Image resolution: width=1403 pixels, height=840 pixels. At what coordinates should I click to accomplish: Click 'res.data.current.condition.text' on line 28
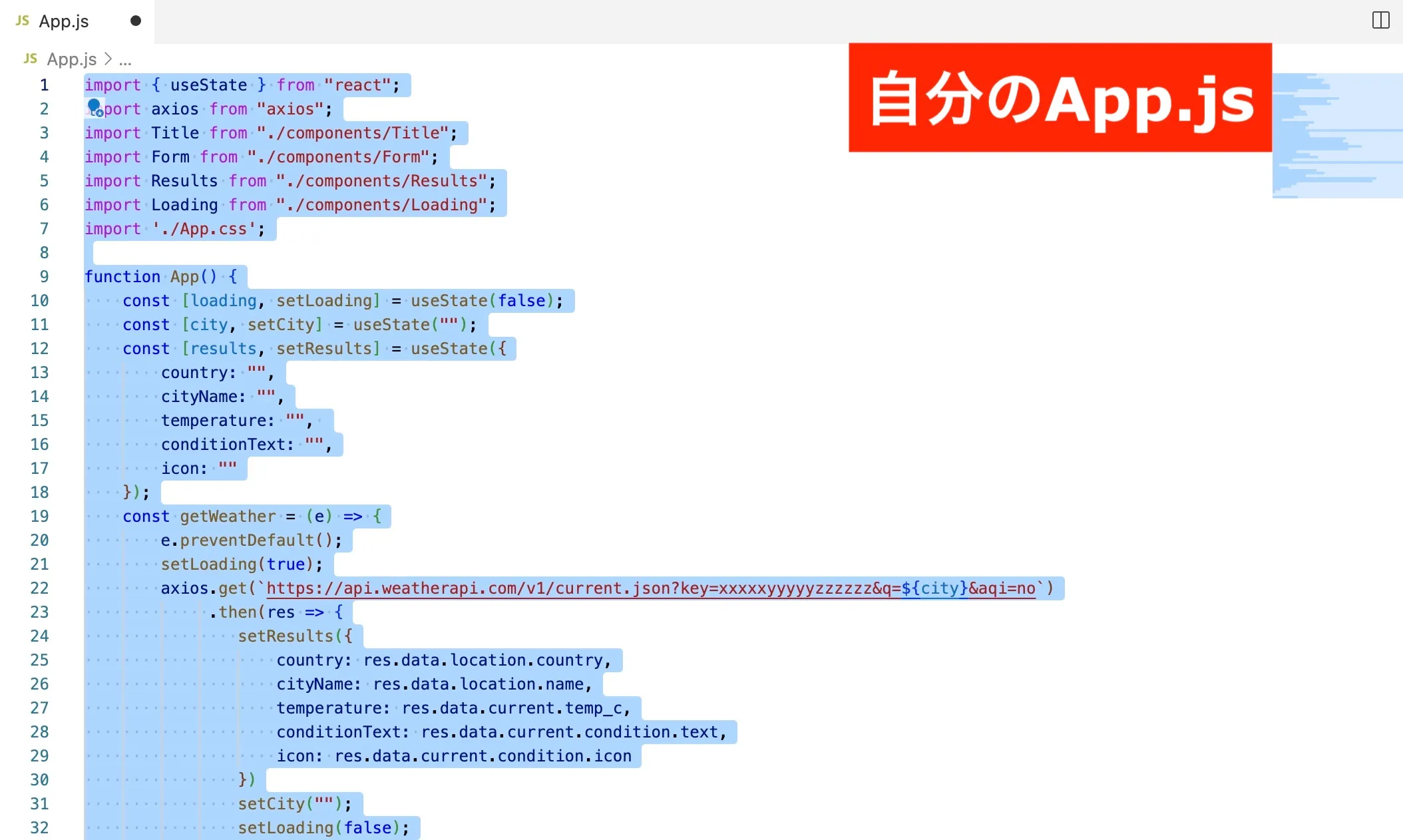(x=569, y=732)
